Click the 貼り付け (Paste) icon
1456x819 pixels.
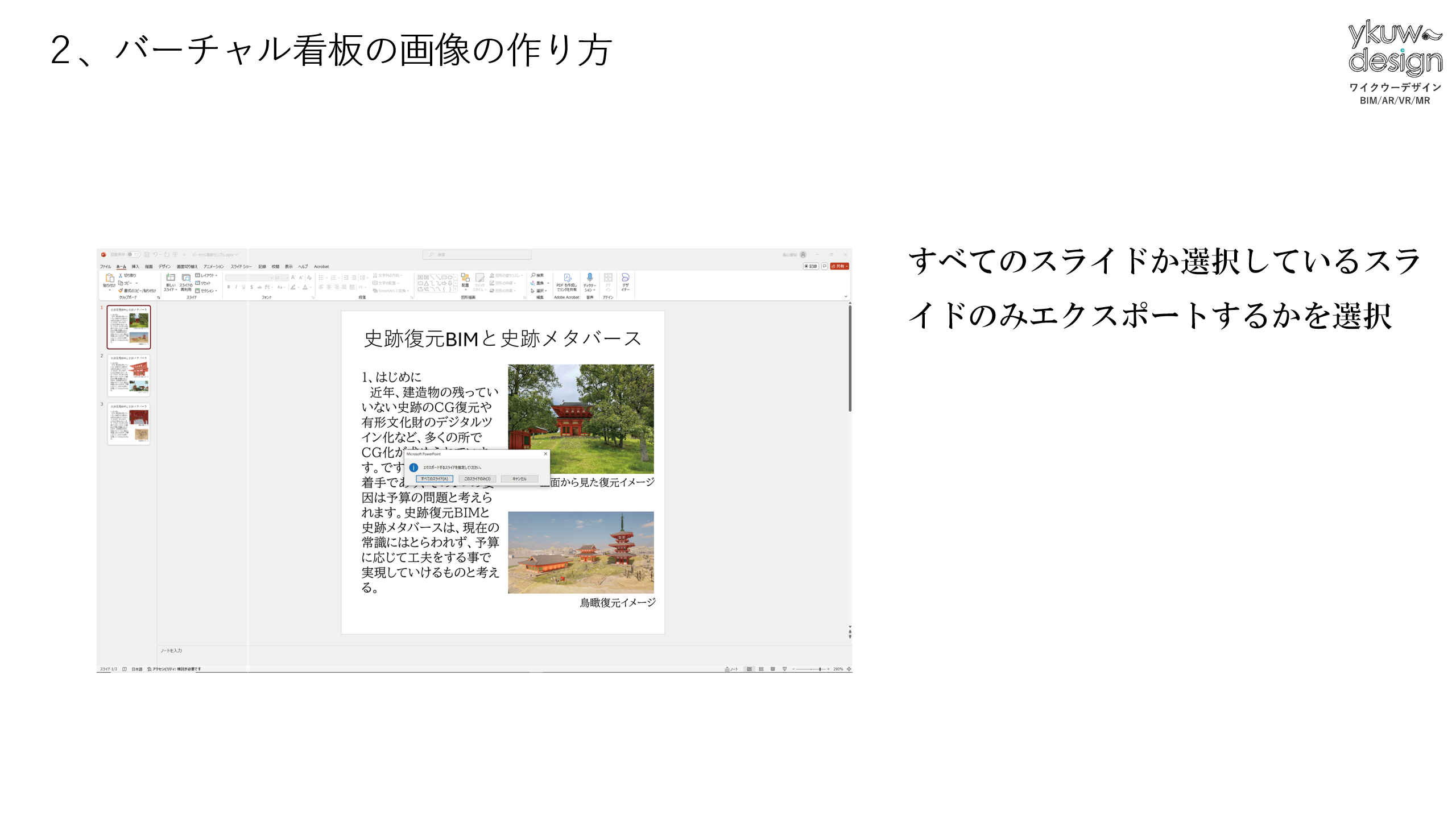pos(109,279)
